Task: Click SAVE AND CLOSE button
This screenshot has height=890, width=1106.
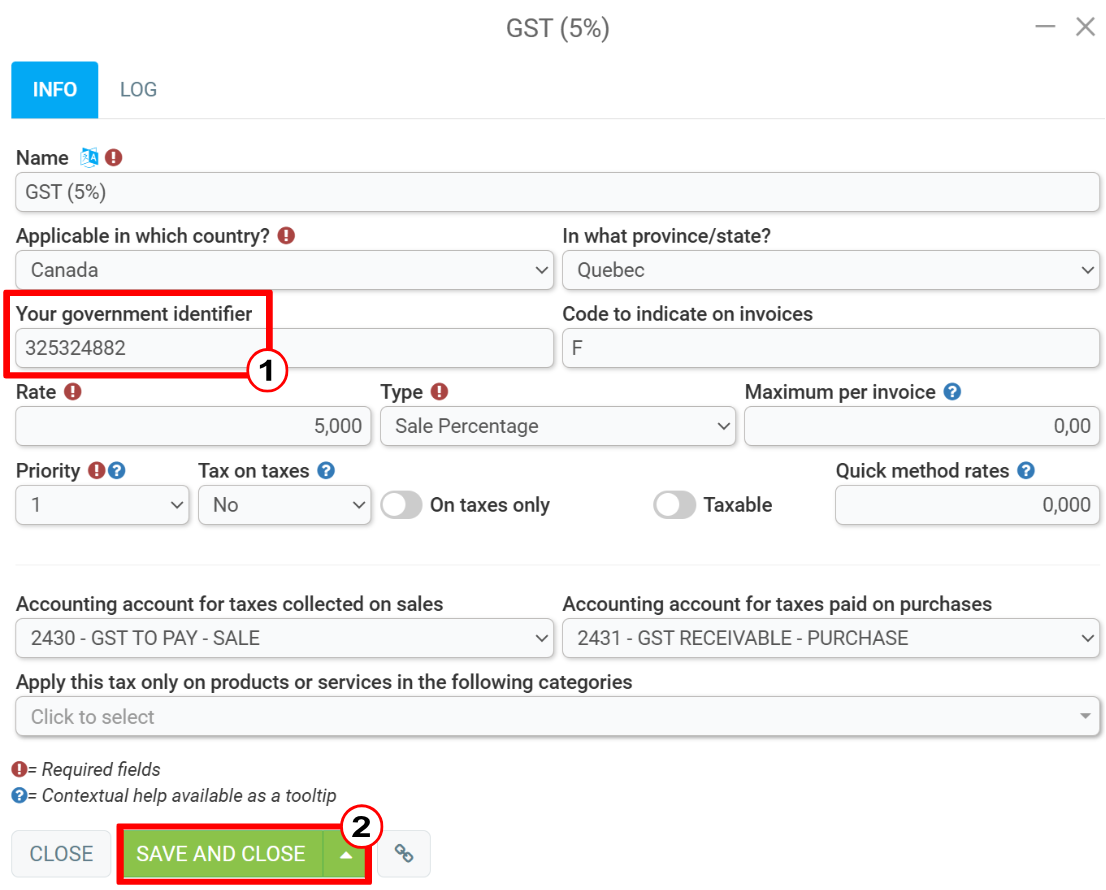Action: 221,854
